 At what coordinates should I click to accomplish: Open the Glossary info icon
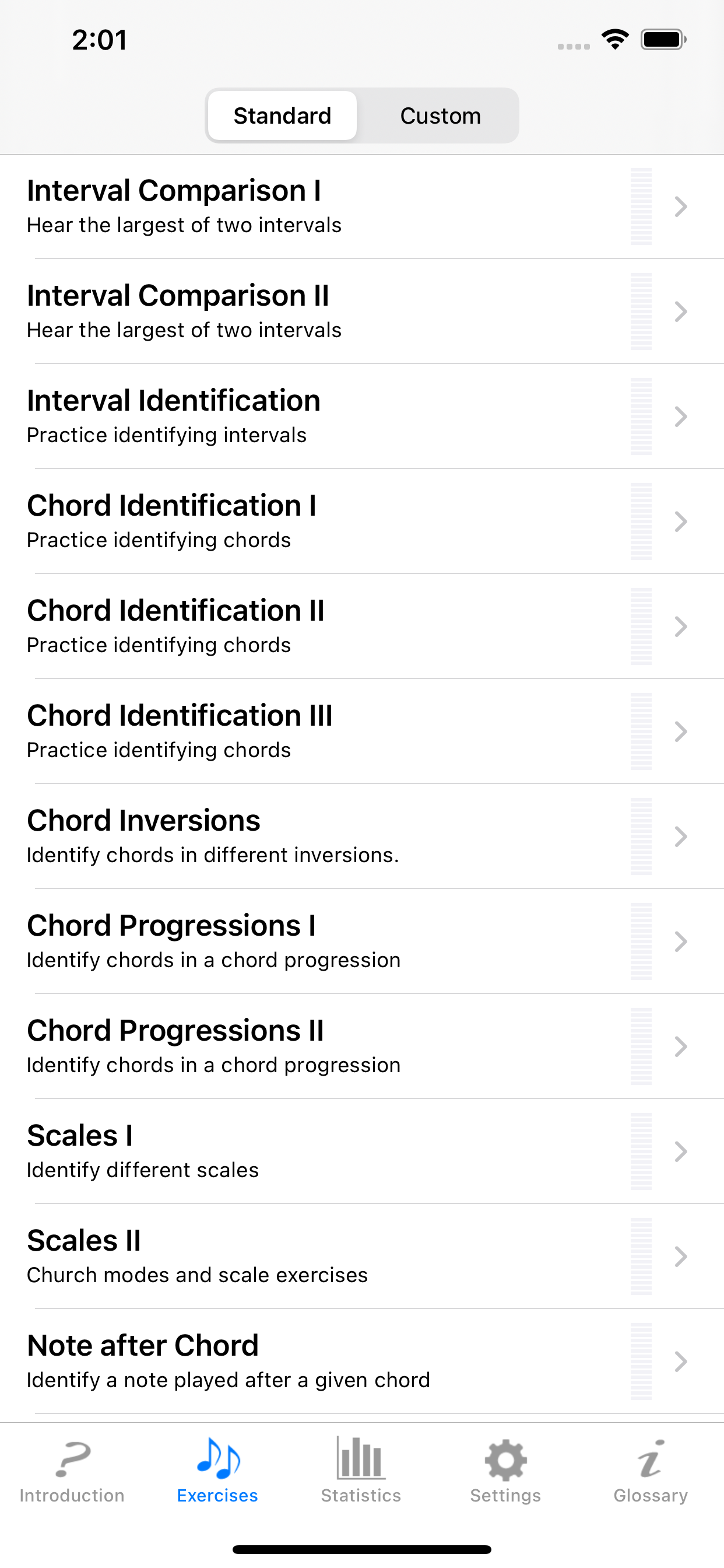click(650, 1459)
